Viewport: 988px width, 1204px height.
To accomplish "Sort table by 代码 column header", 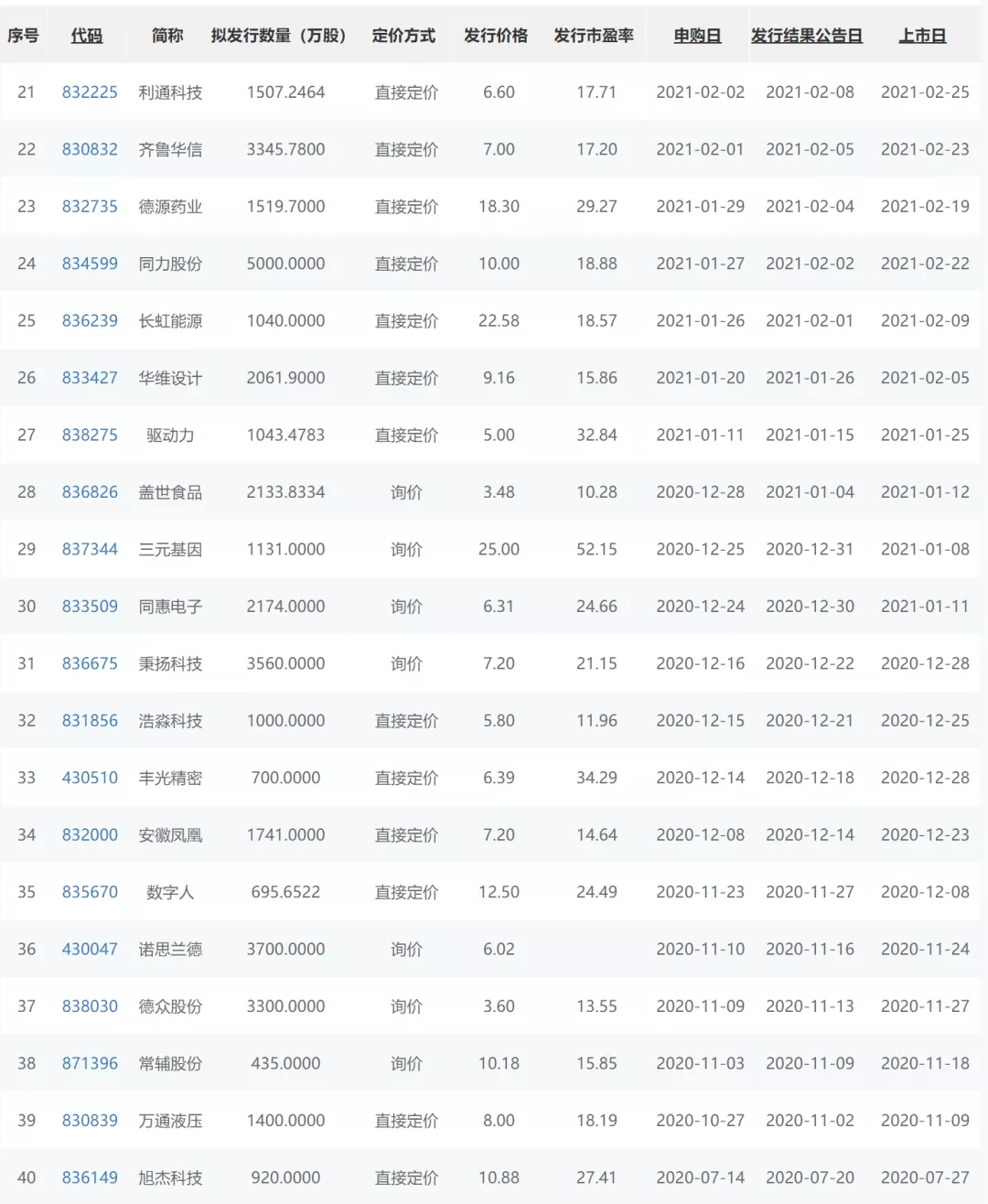I will click(87, 36).
